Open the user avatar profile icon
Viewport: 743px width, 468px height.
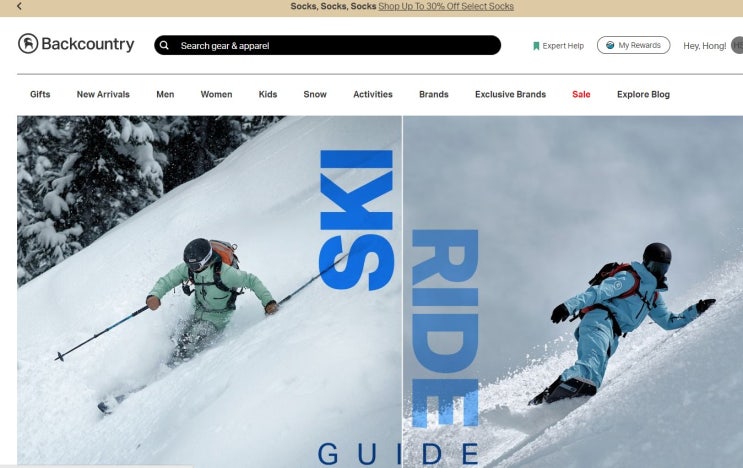coord(737,45)
